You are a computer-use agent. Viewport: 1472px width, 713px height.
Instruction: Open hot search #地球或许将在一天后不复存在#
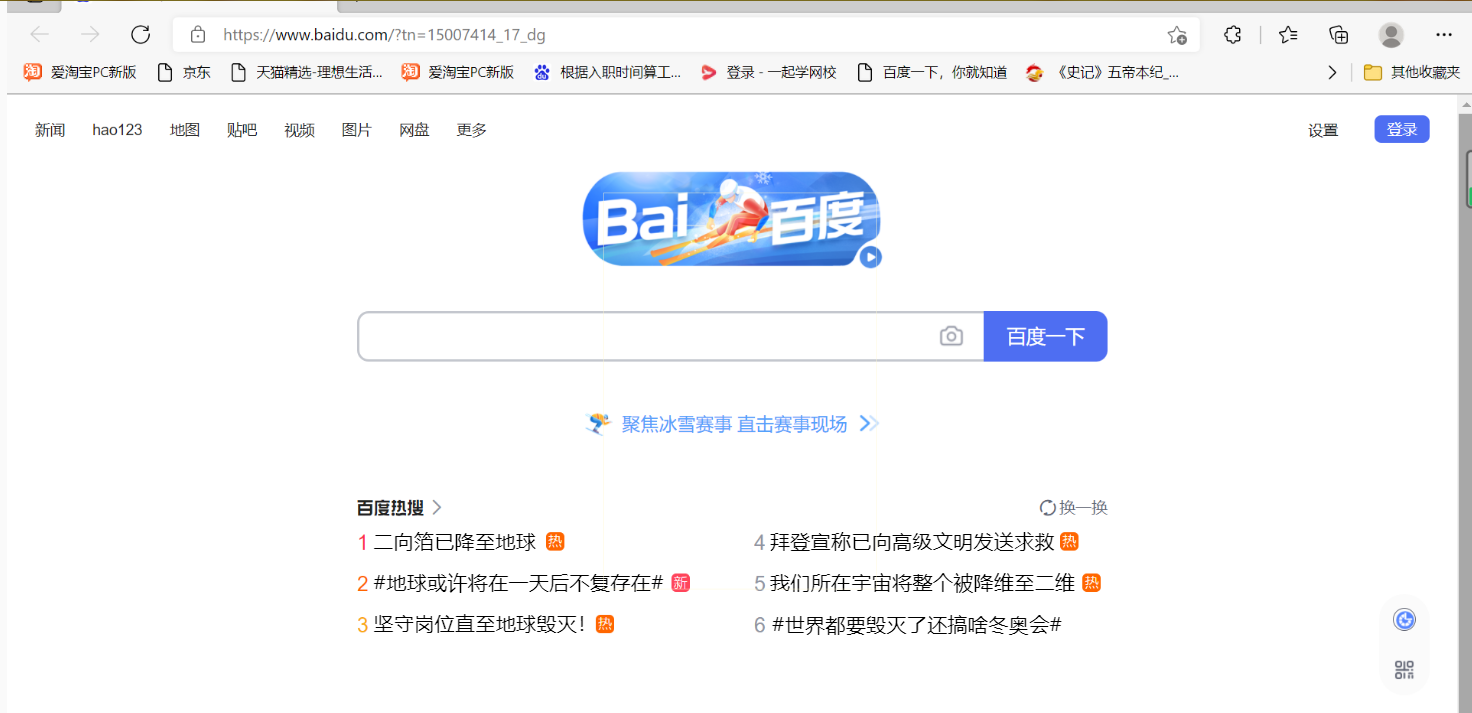518,583
